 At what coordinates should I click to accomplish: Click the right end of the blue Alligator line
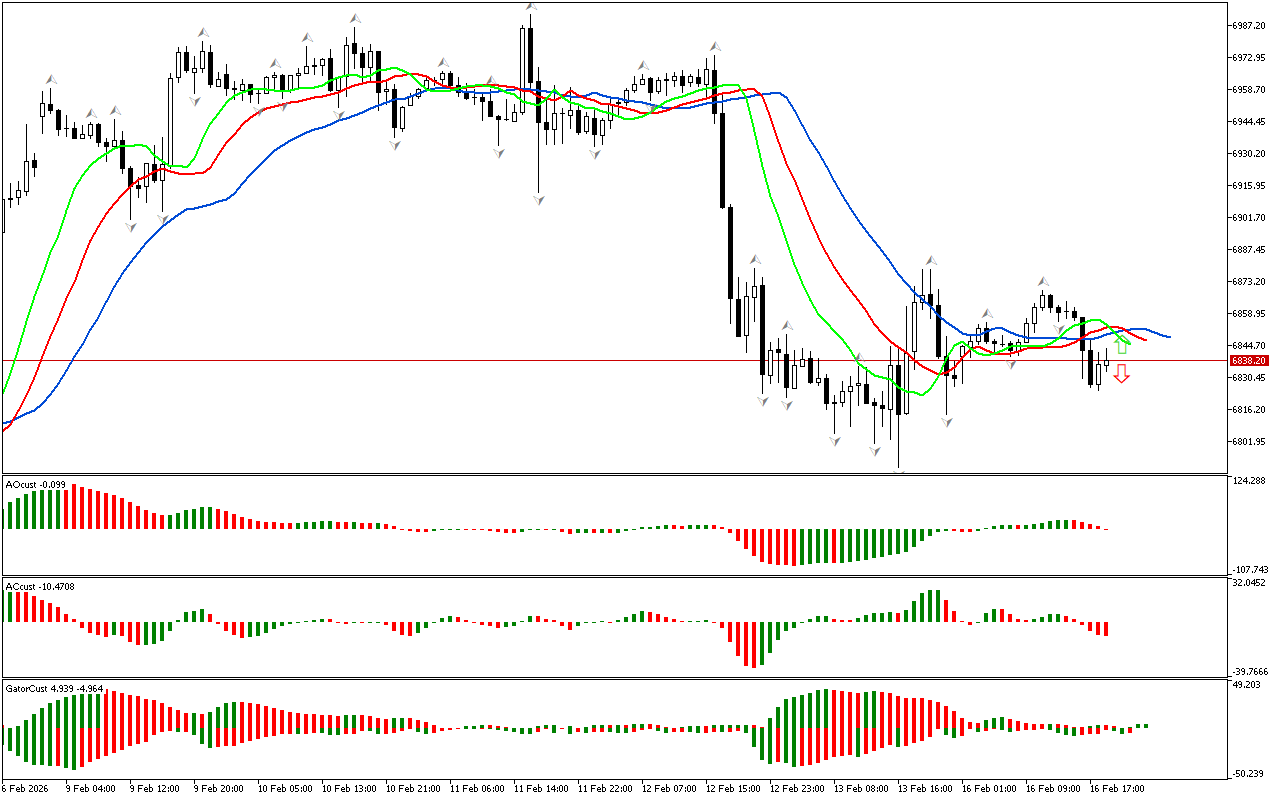(1168, 336)
